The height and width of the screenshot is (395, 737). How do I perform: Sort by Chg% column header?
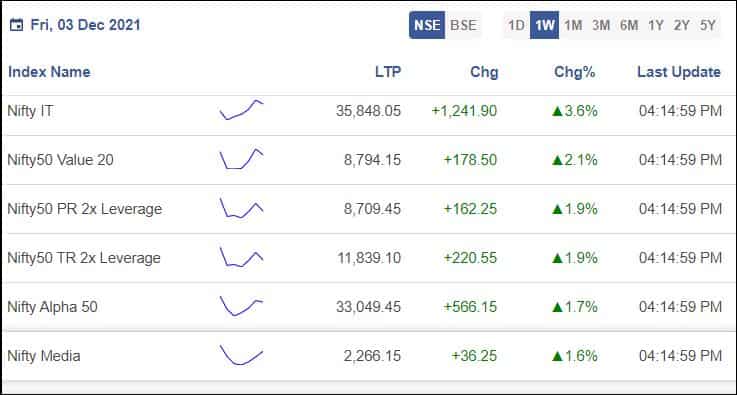[x=574, y=72]
